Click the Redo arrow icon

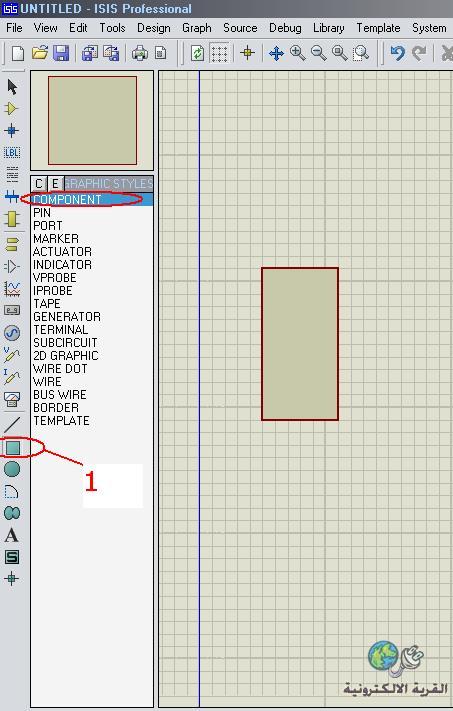pyautogui.click(x=419, y=54)
